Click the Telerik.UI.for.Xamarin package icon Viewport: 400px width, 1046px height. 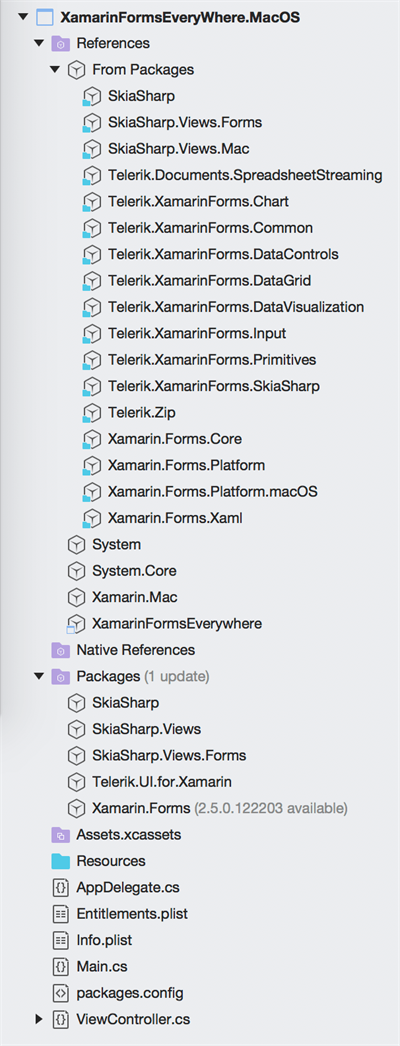(77, 782)
